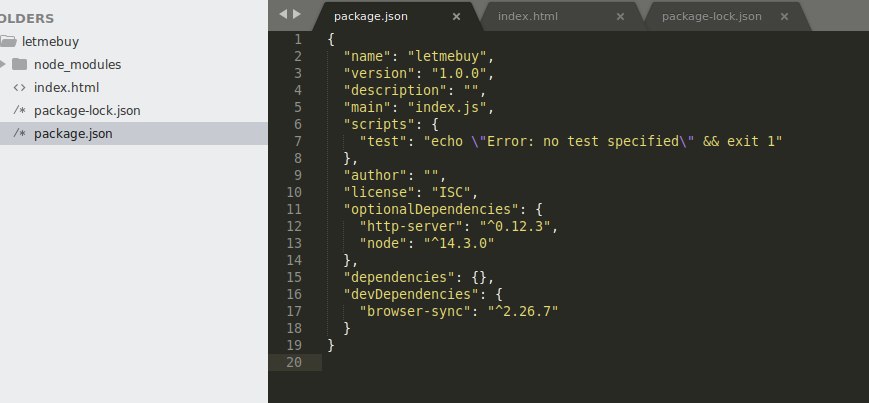
Task: Click the "scripts" key text
Action: pyautogui.click(x=380, y=124)
